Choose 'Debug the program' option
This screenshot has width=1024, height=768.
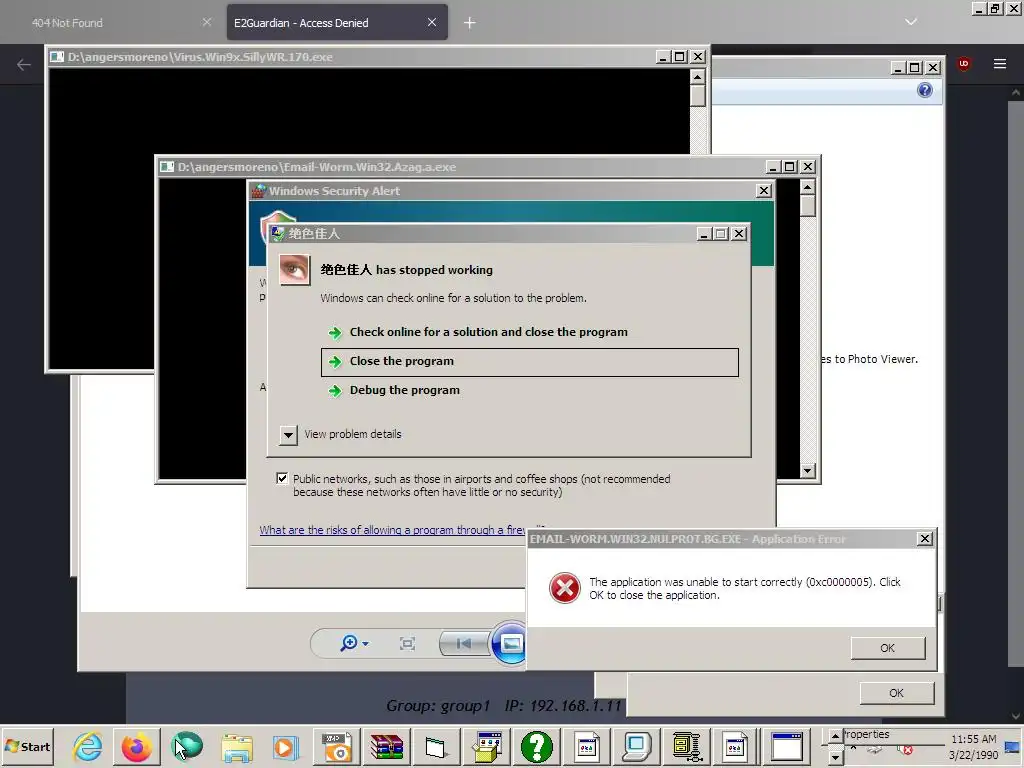tap(404, 391)
